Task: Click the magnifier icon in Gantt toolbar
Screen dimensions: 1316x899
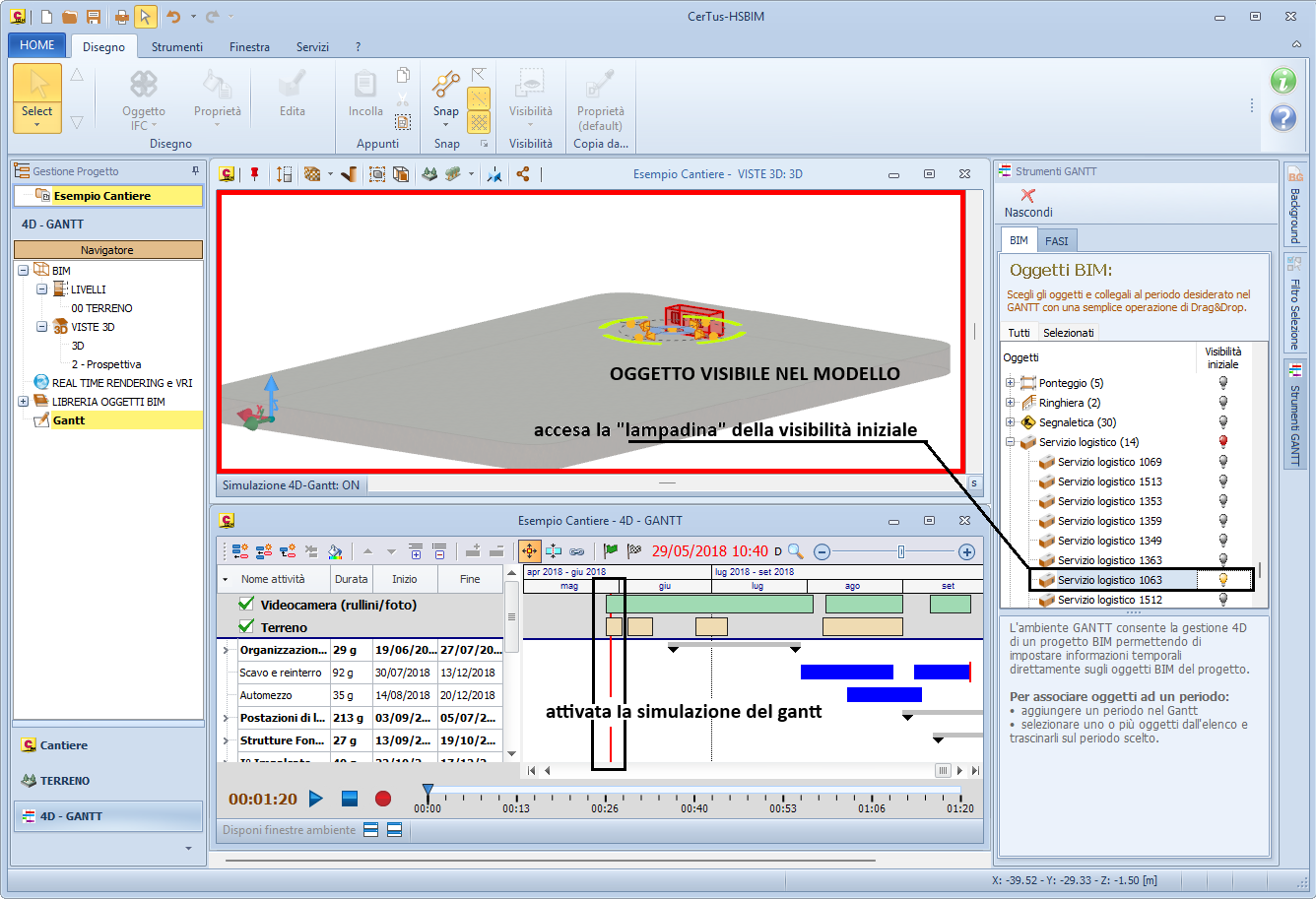Action: point(795,551)
